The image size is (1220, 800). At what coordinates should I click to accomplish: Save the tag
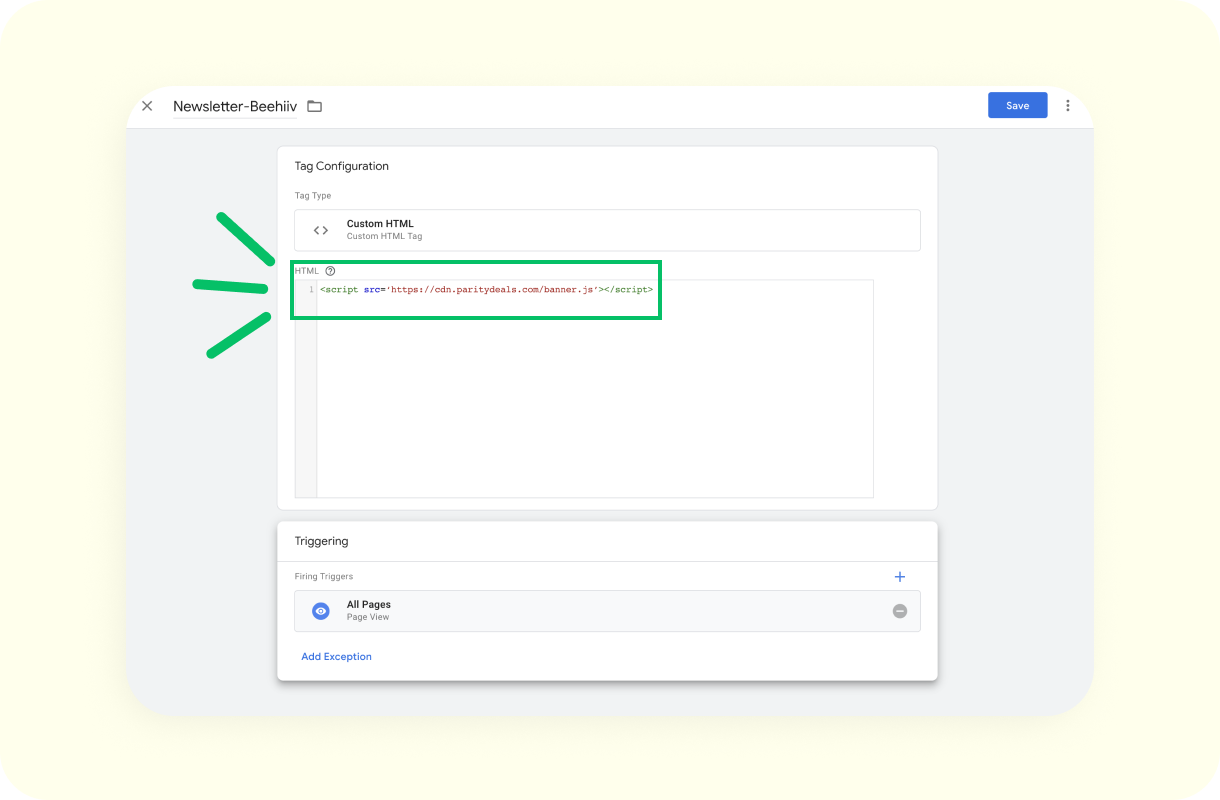click(1017, 105)
